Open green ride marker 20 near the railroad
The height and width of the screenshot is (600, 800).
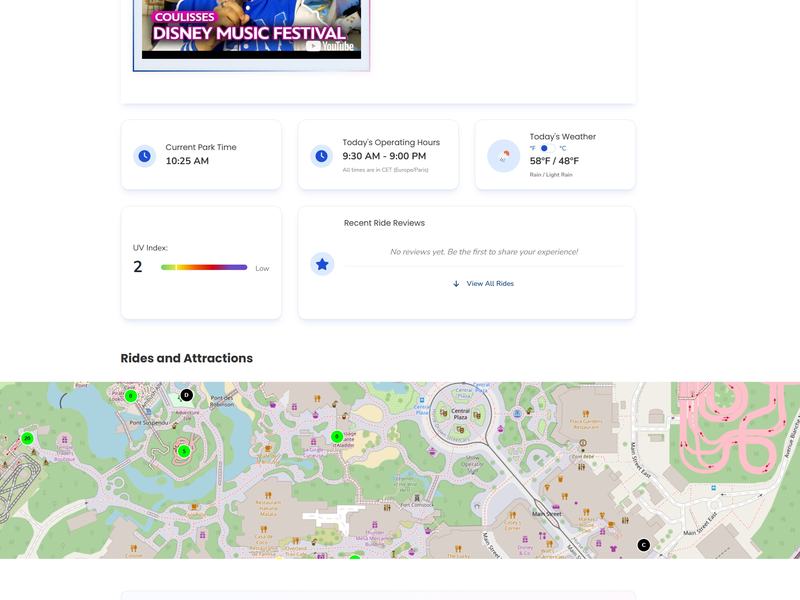point(27,438)
